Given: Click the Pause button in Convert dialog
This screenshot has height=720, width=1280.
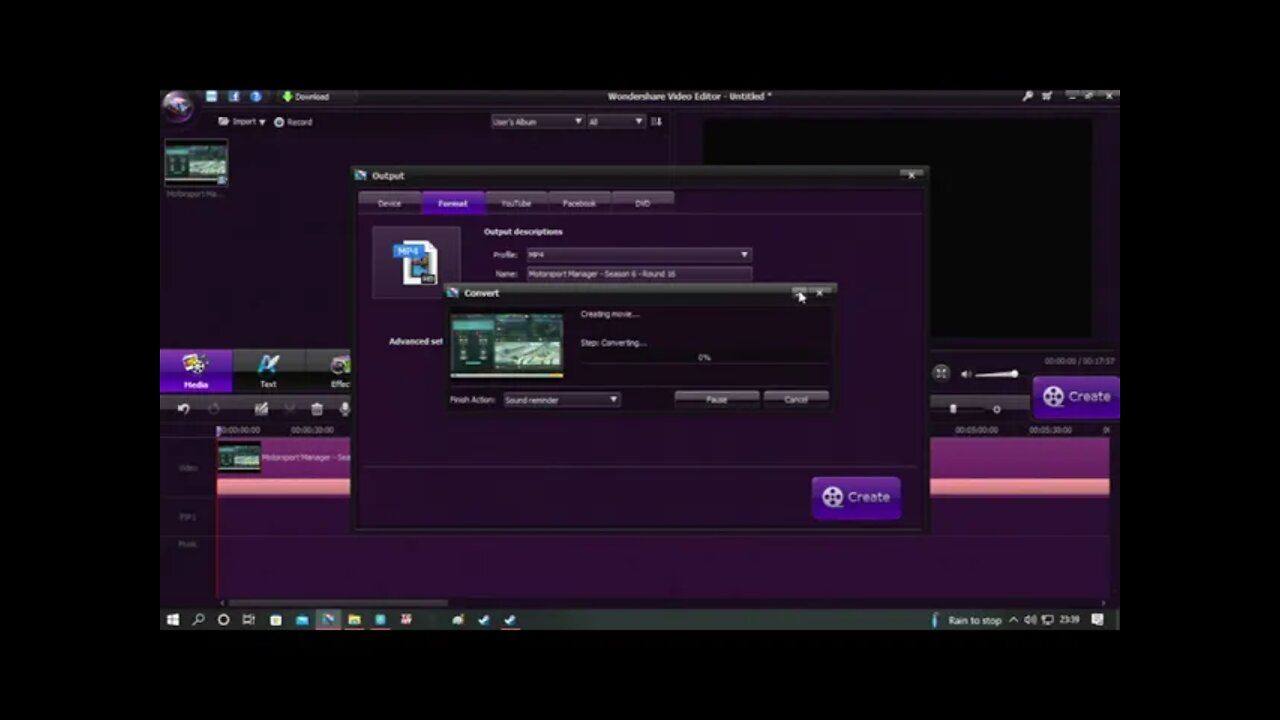Looking at the screenshot, I should pyautogui.click(x=716, y=399).
